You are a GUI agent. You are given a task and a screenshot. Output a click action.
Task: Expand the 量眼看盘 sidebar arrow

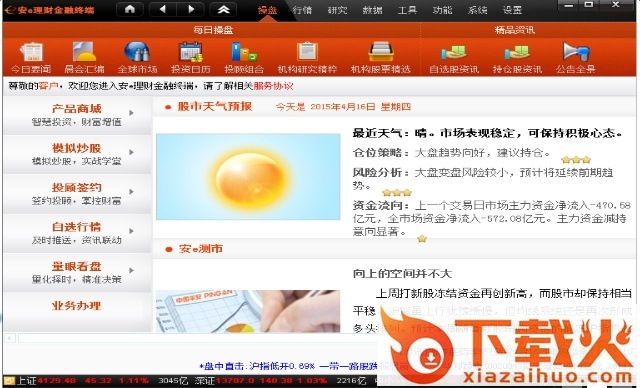(x=131, y=270)
